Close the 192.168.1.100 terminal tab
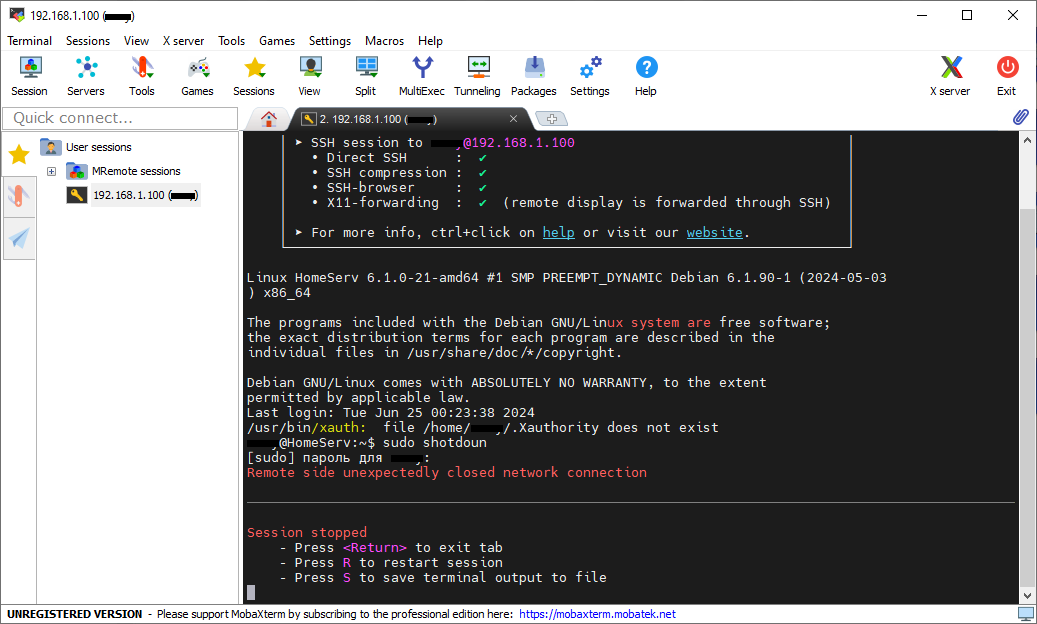 point(513,119)
